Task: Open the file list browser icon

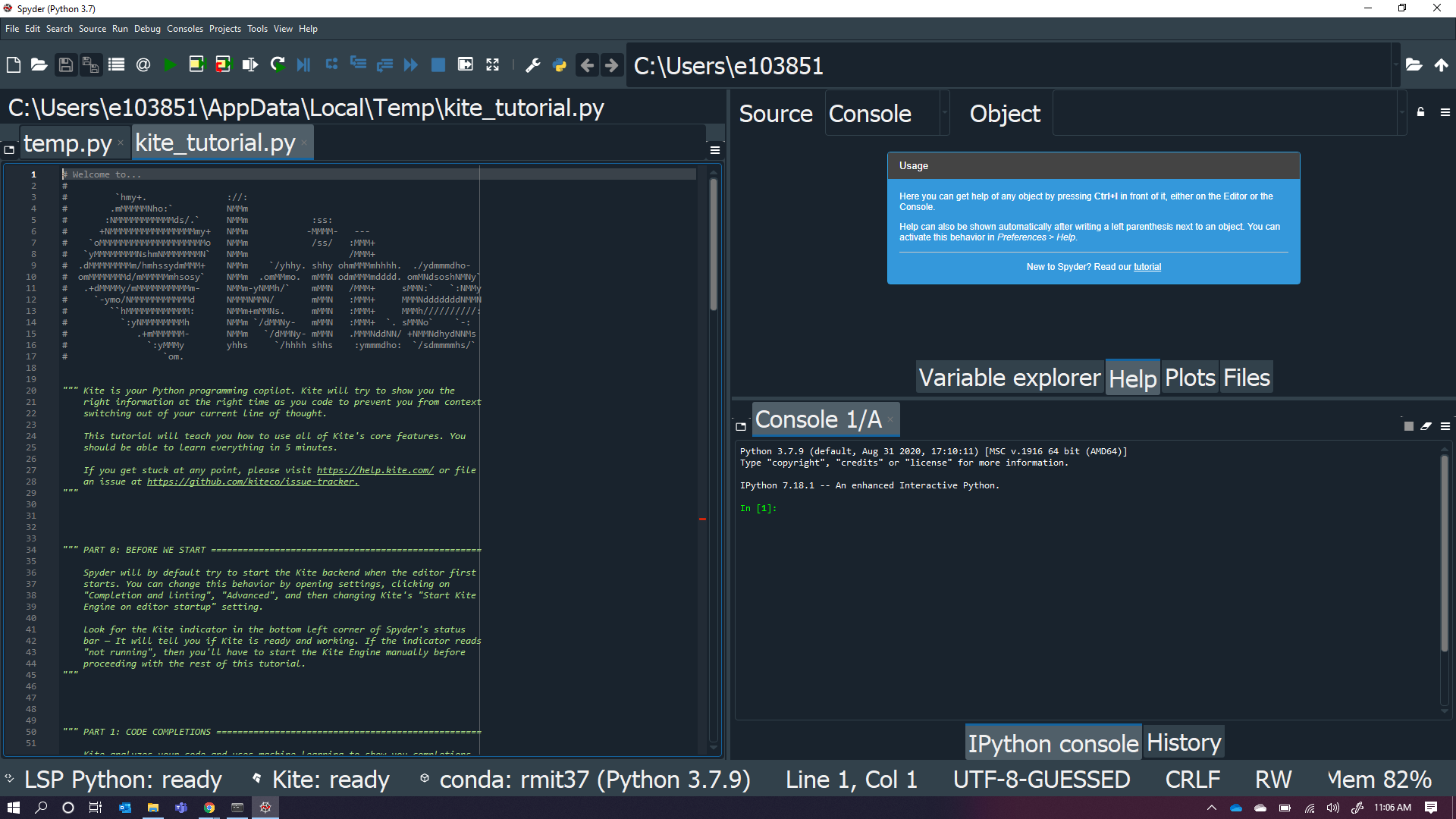Action: [x=116, y=65]
